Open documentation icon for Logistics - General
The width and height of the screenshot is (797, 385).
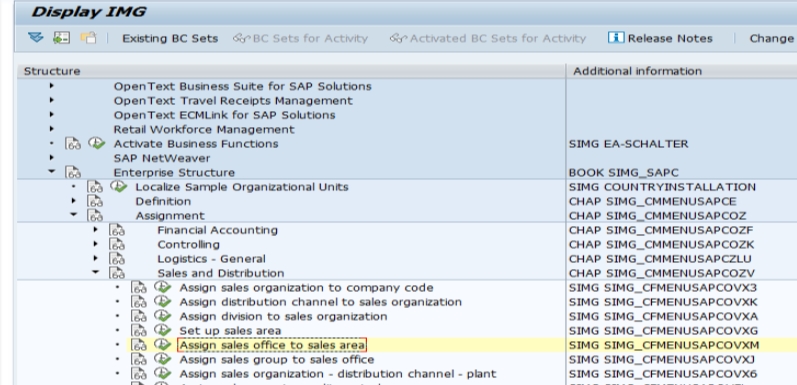tap(117, 259)
